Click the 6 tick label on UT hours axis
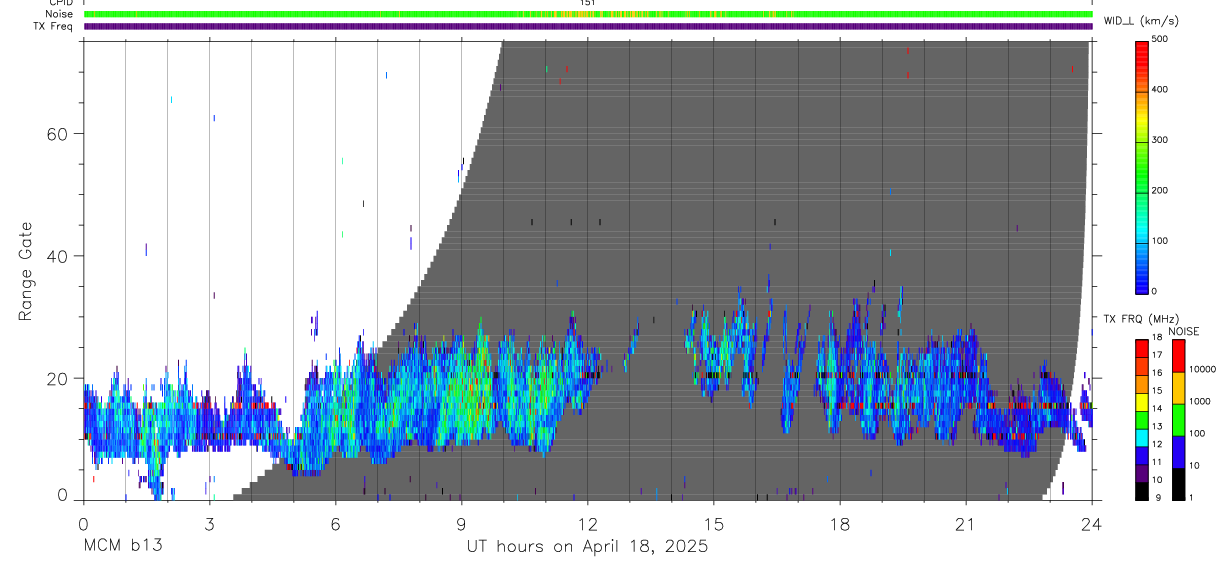Screen dimensions: 1228x567 tap(335, 525)
